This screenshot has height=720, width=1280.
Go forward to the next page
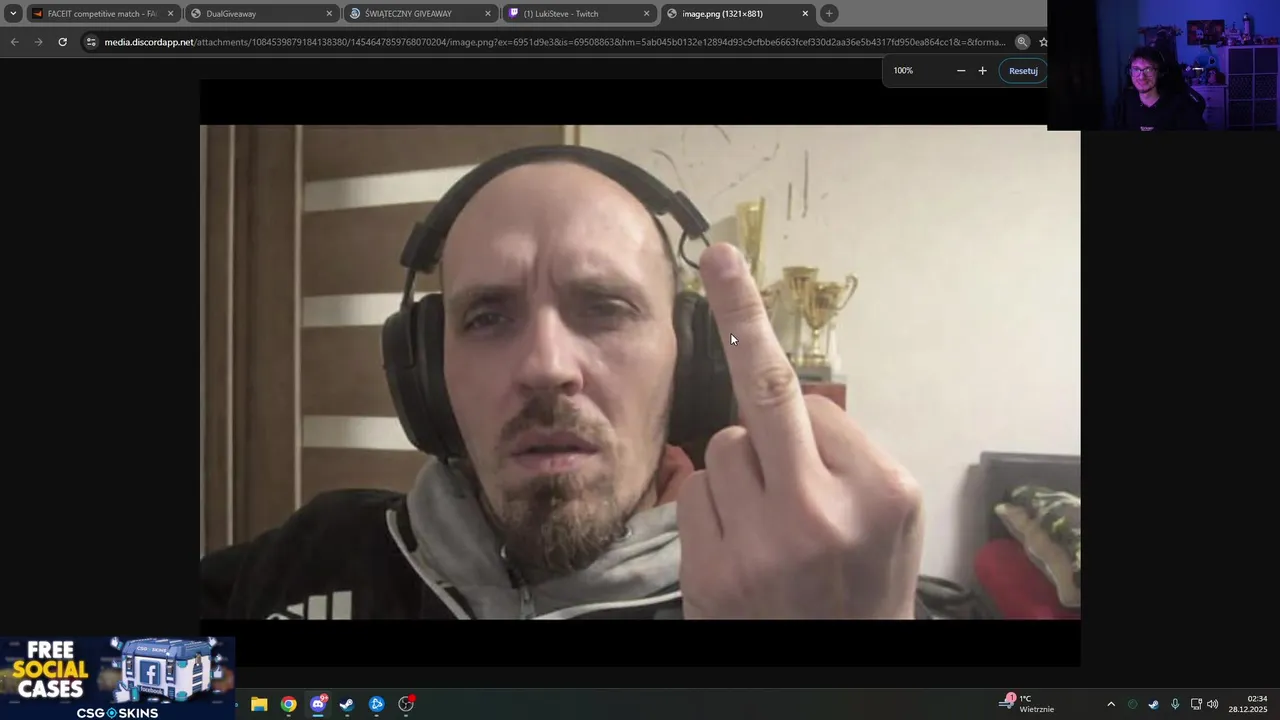pos(38,42)
